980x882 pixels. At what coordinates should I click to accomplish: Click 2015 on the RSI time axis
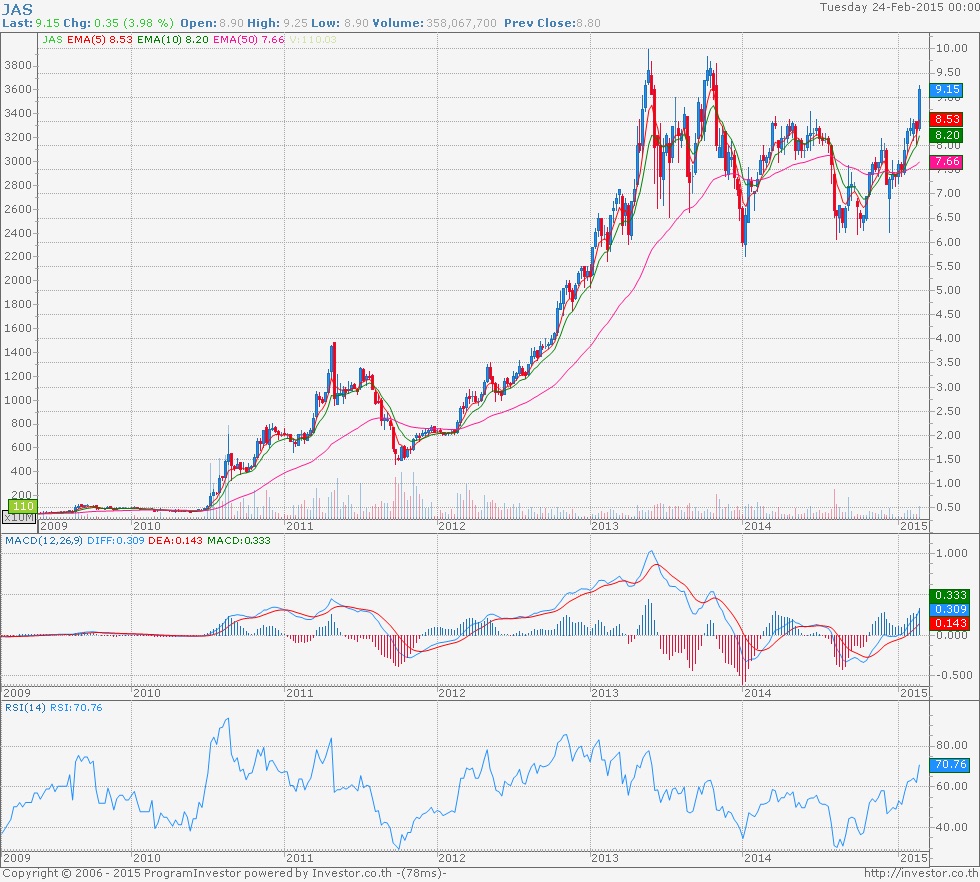pyautogui.click(x=914, y=858)
